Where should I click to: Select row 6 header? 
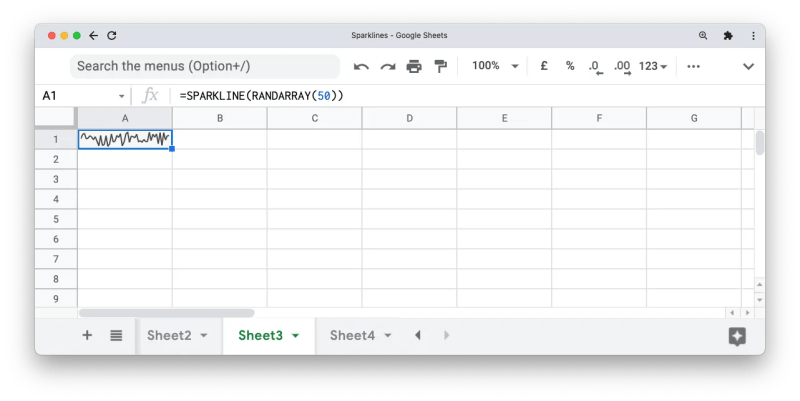pyautogui.click(x=56, y=239)
